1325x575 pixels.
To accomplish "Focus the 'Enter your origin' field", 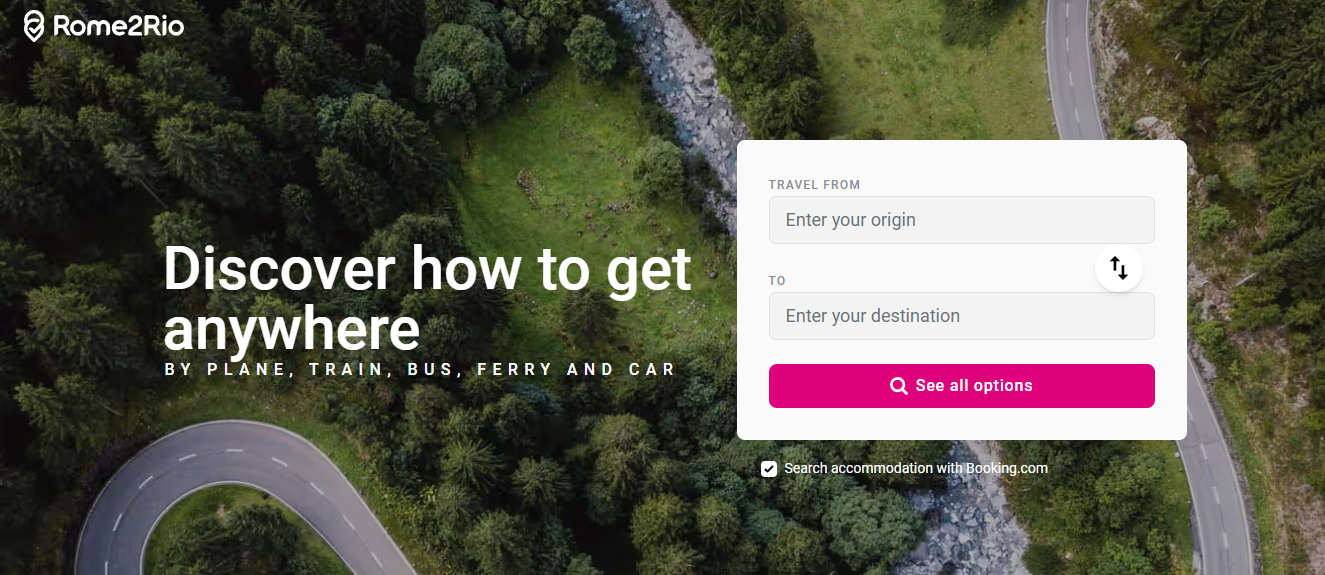I will point(962,220).
